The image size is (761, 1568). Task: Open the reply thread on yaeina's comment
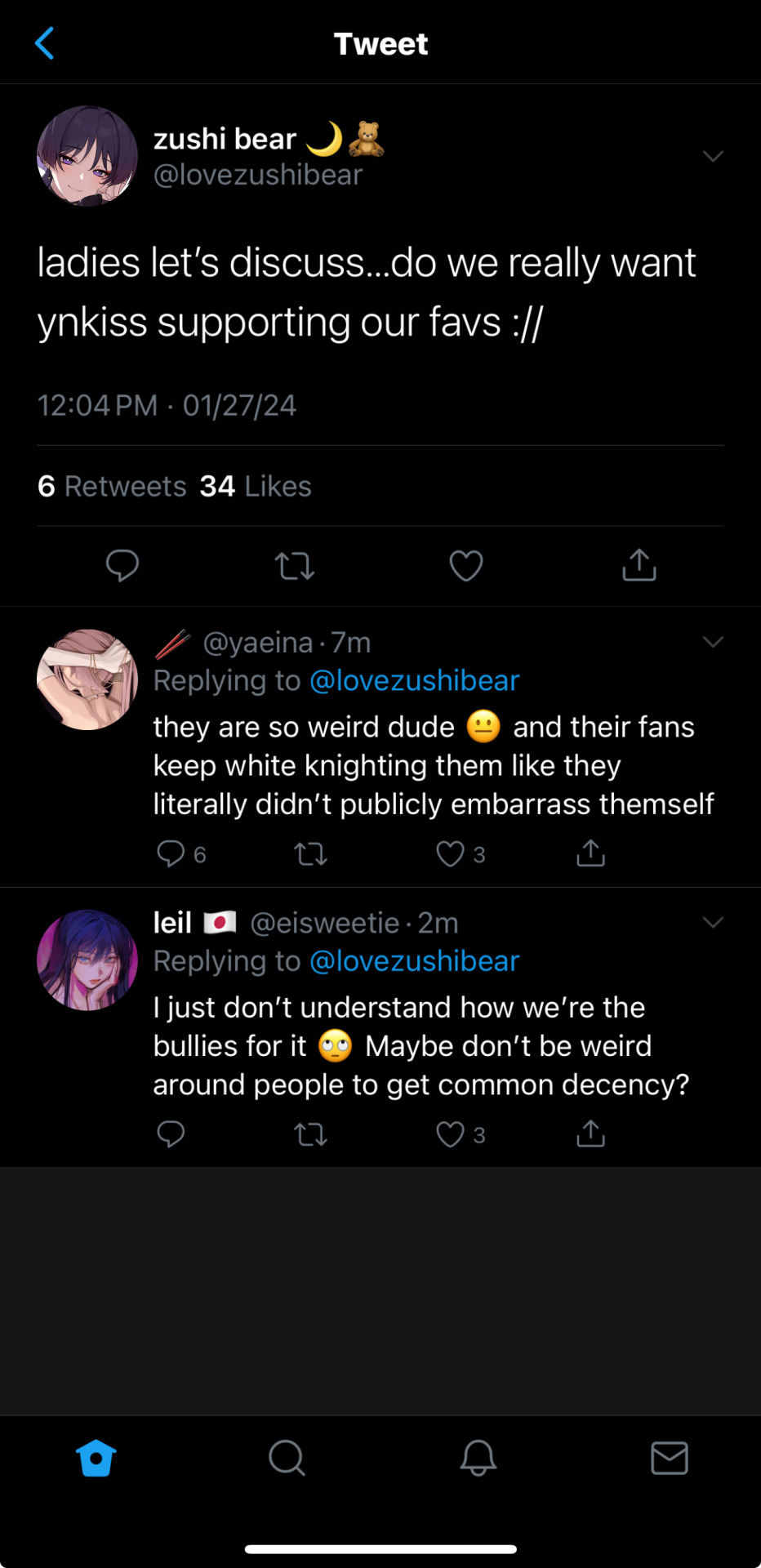click(x=171, y=853)
